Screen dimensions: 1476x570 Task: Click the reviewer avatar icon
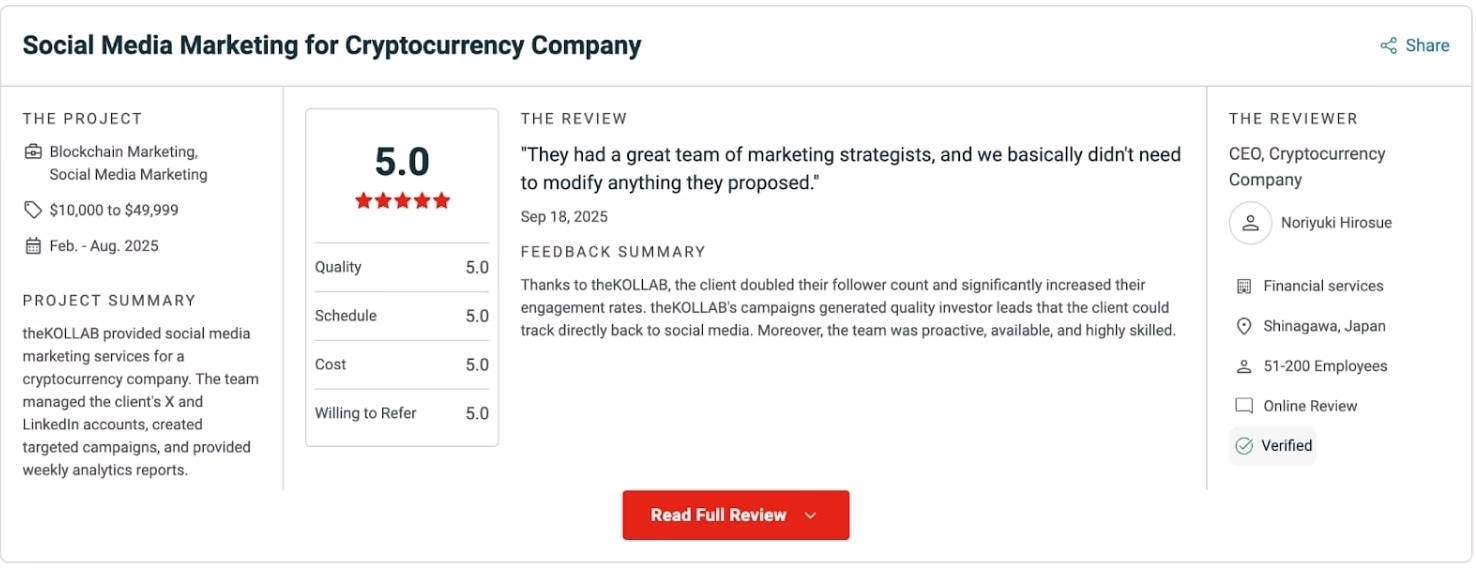(x=1250, y=223)
